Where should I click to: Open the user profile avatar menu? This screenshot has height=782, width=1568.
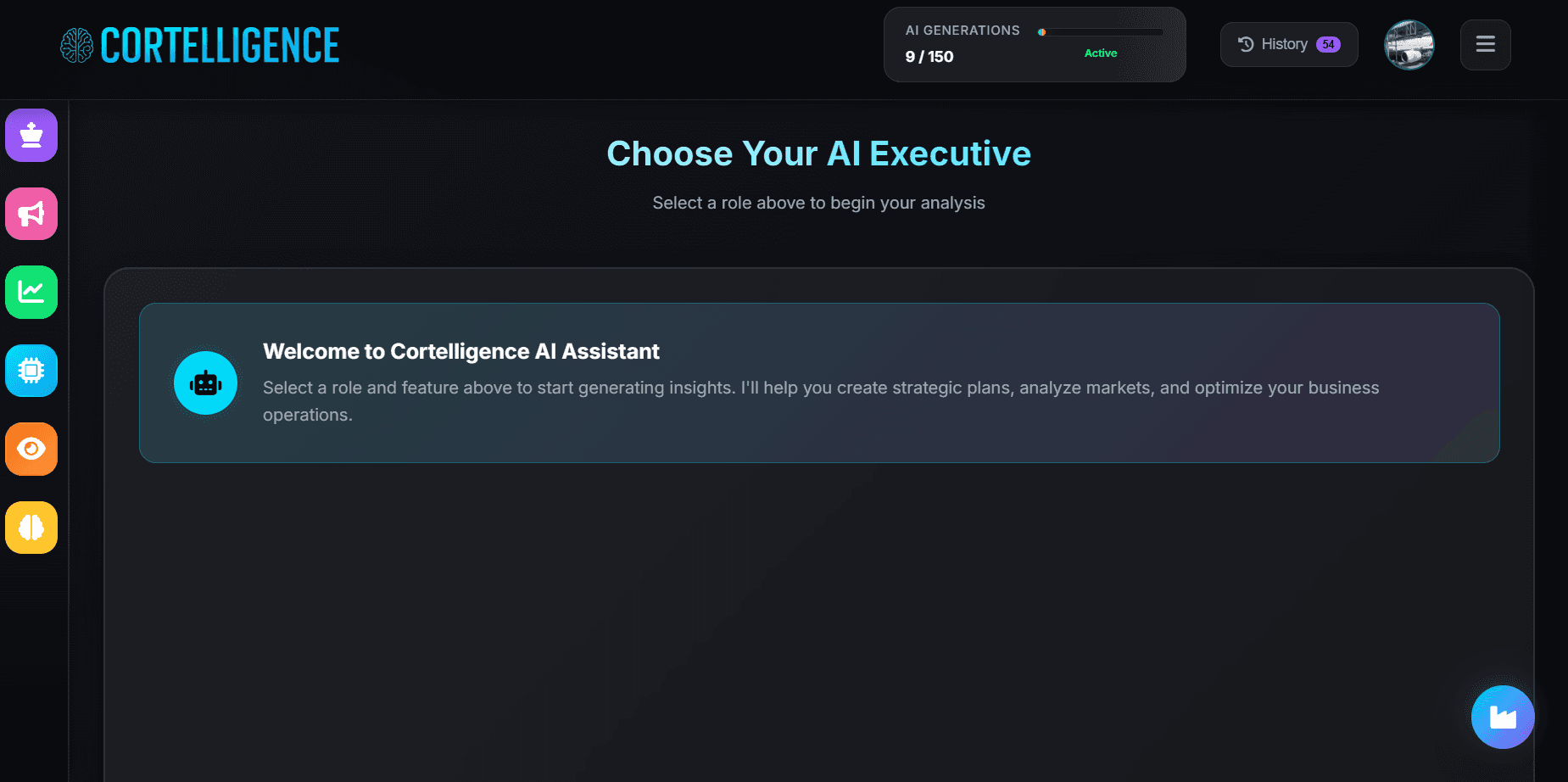[1409, 44]
